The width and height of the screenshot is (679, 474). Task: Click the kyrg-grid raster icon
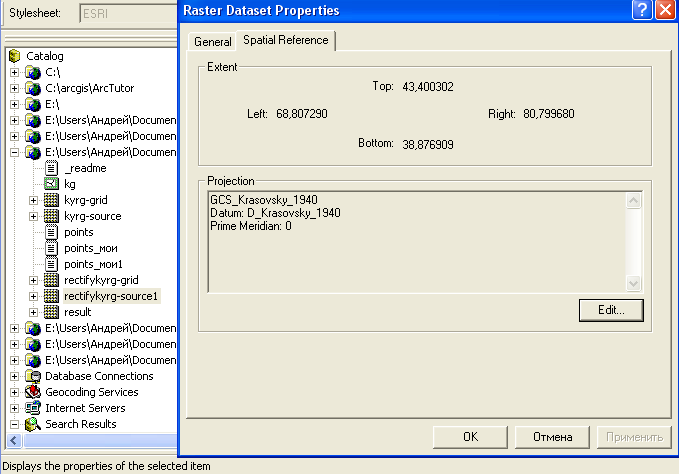(x=52, y=200)
